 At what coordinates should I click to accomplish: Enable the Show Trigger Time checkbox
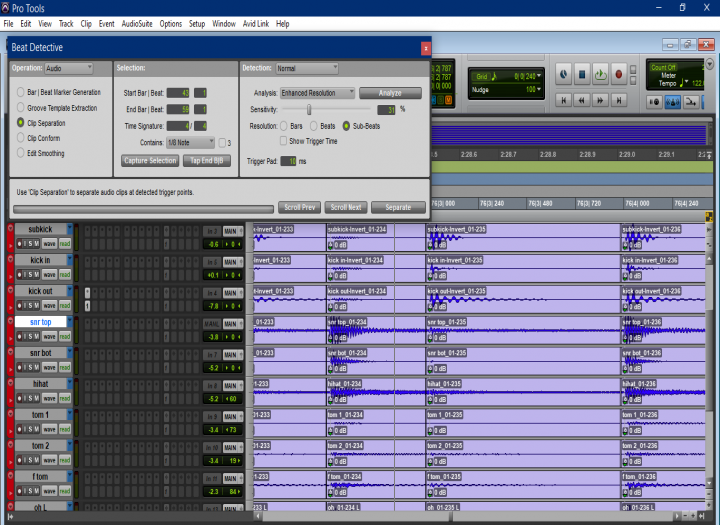[x=283, y=141]
